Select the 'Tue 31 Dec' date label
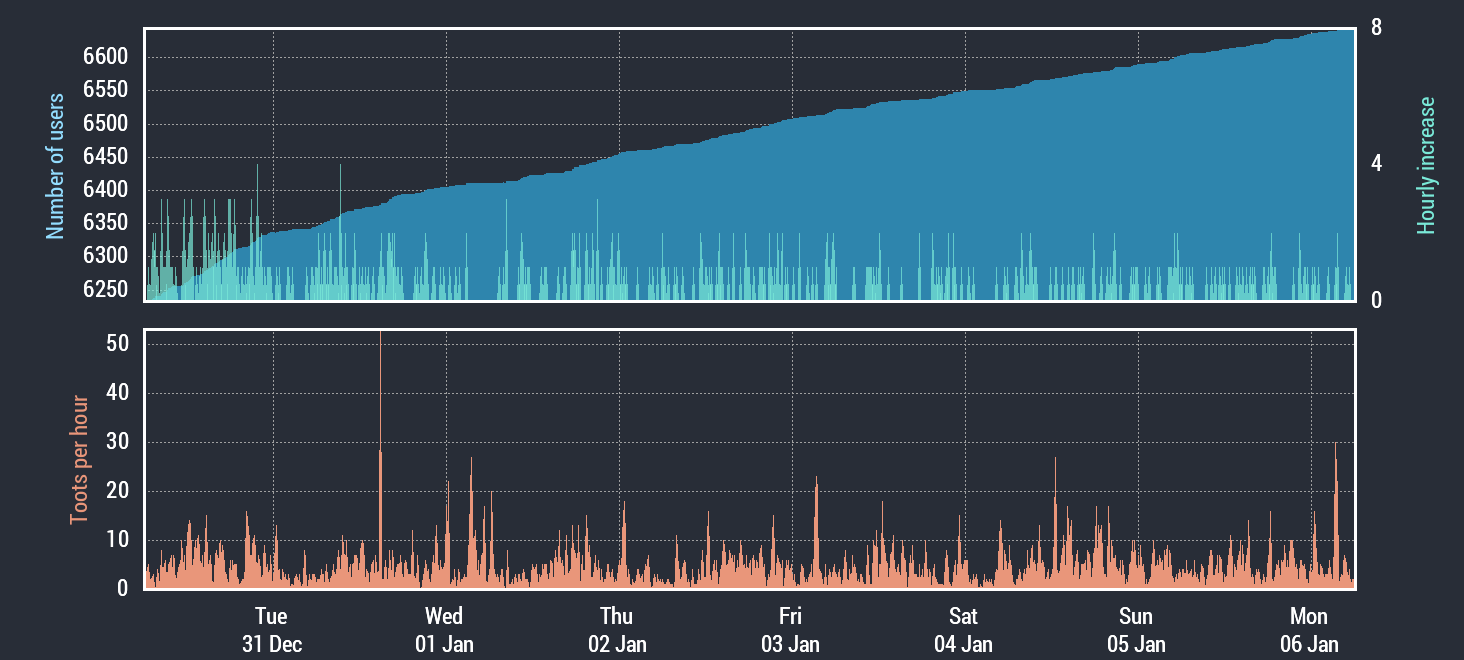1464x660 pixels. (x=271, y=630)
